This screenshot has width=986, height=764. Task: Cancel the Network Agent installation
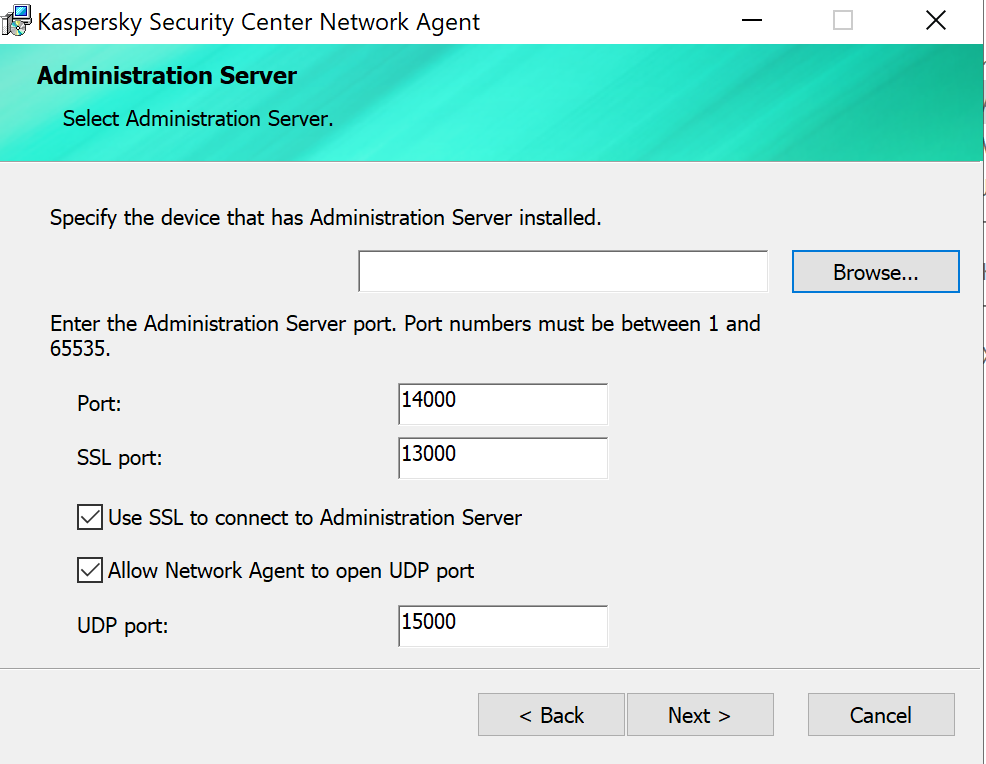tap(880, 715)
